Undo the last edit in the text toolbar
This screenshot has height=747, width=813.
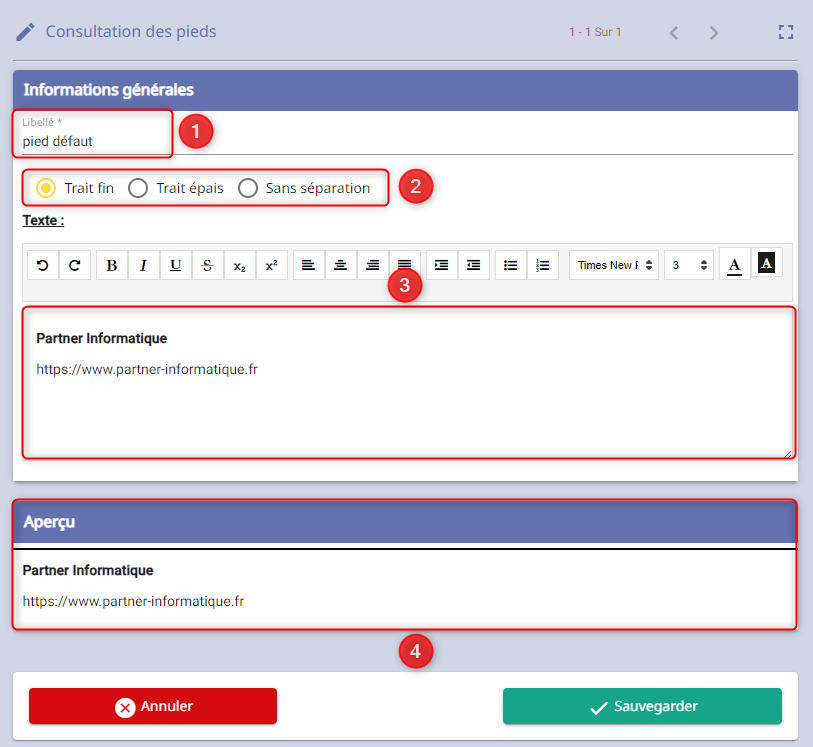pyautogui.click(x=43, y=265)
